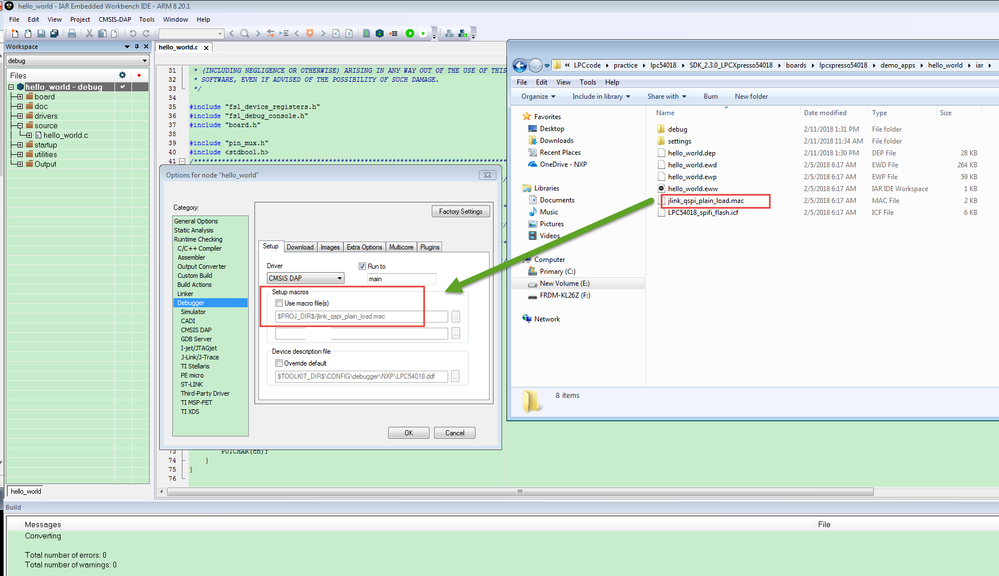Click New folder in Explorer toolbar

coord(751,96)
